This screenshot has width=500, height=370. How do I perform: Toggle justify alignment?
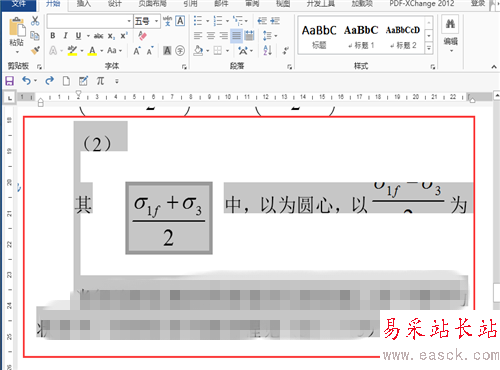click(x=236, y=35)
